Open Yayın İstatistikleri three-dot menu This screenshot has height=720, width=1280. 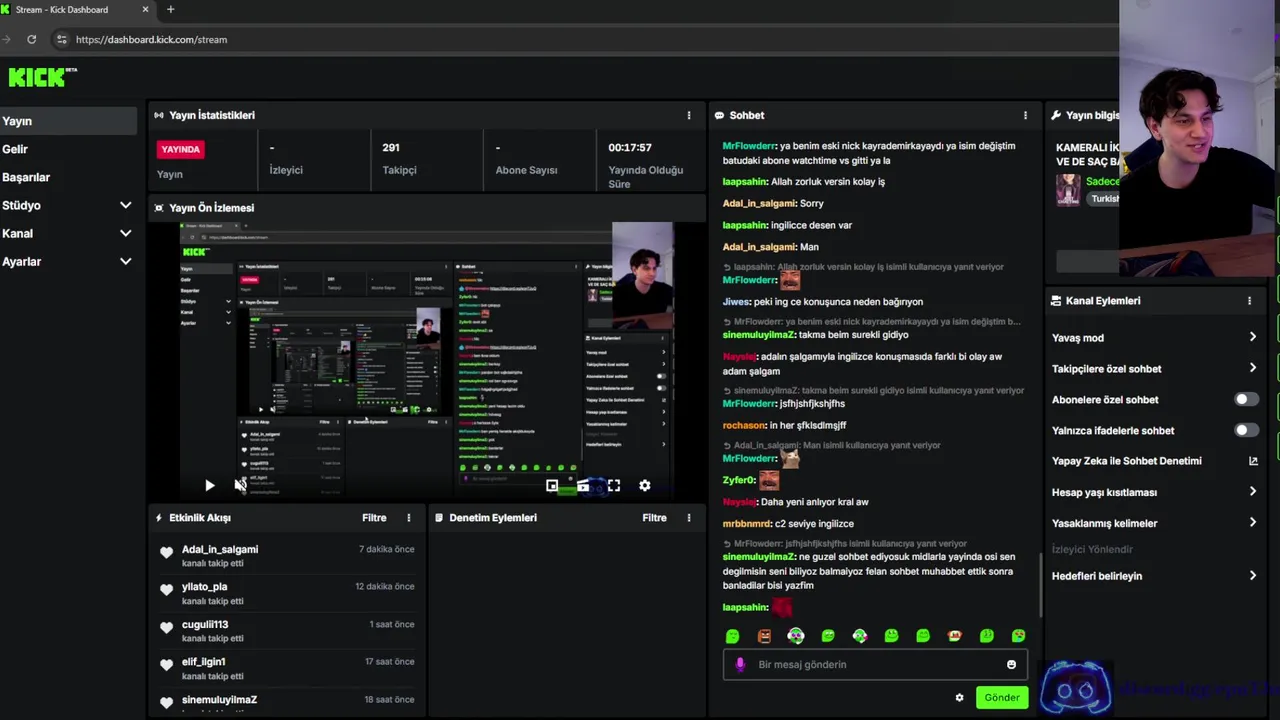point(688,115)
